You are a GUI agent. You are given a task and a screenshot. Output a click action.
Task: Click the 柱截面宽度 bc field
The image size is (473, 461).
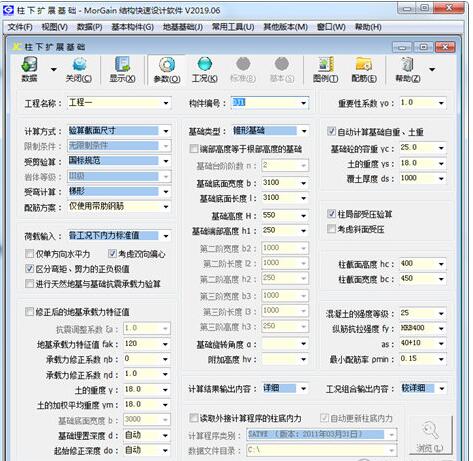423,279
